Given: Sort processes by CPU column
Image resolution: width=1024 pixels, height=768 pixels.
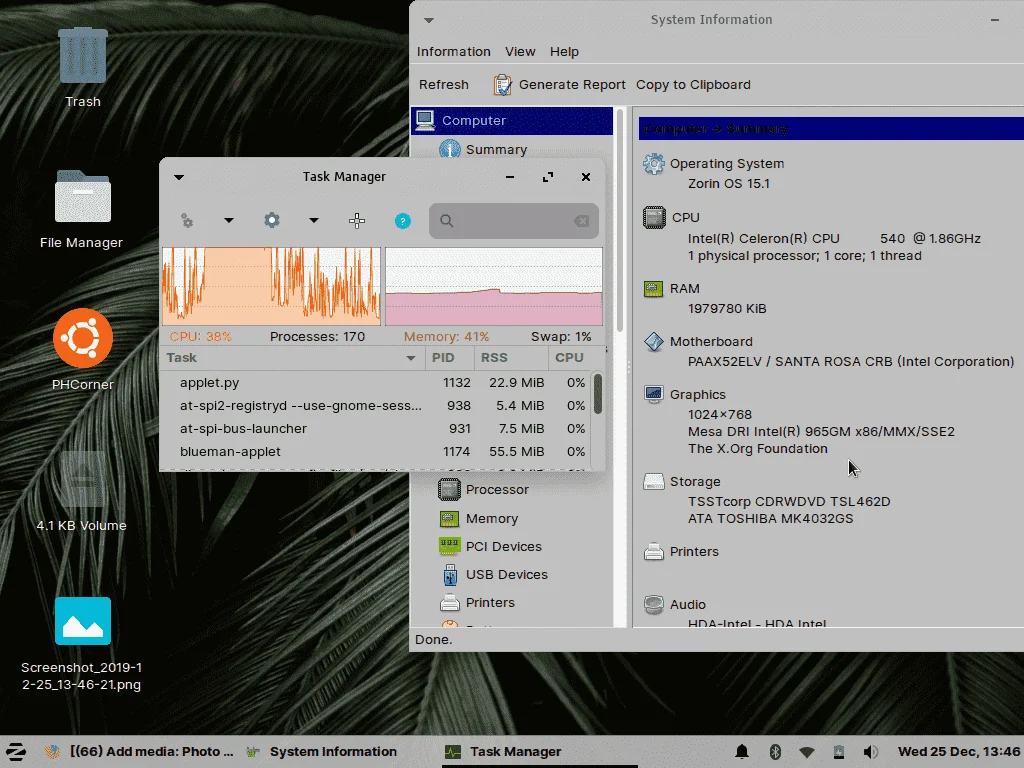Looking at the screenshot, I should [x=569, y=358].
